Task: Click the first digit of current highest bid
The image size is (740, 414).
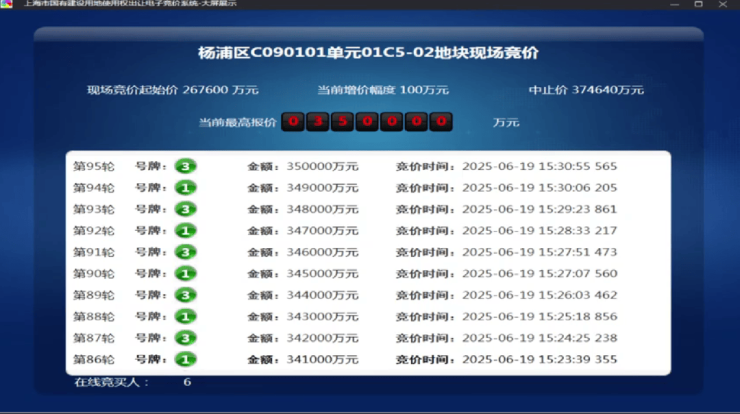Action: pyautogui.click(x=293, y=122)
